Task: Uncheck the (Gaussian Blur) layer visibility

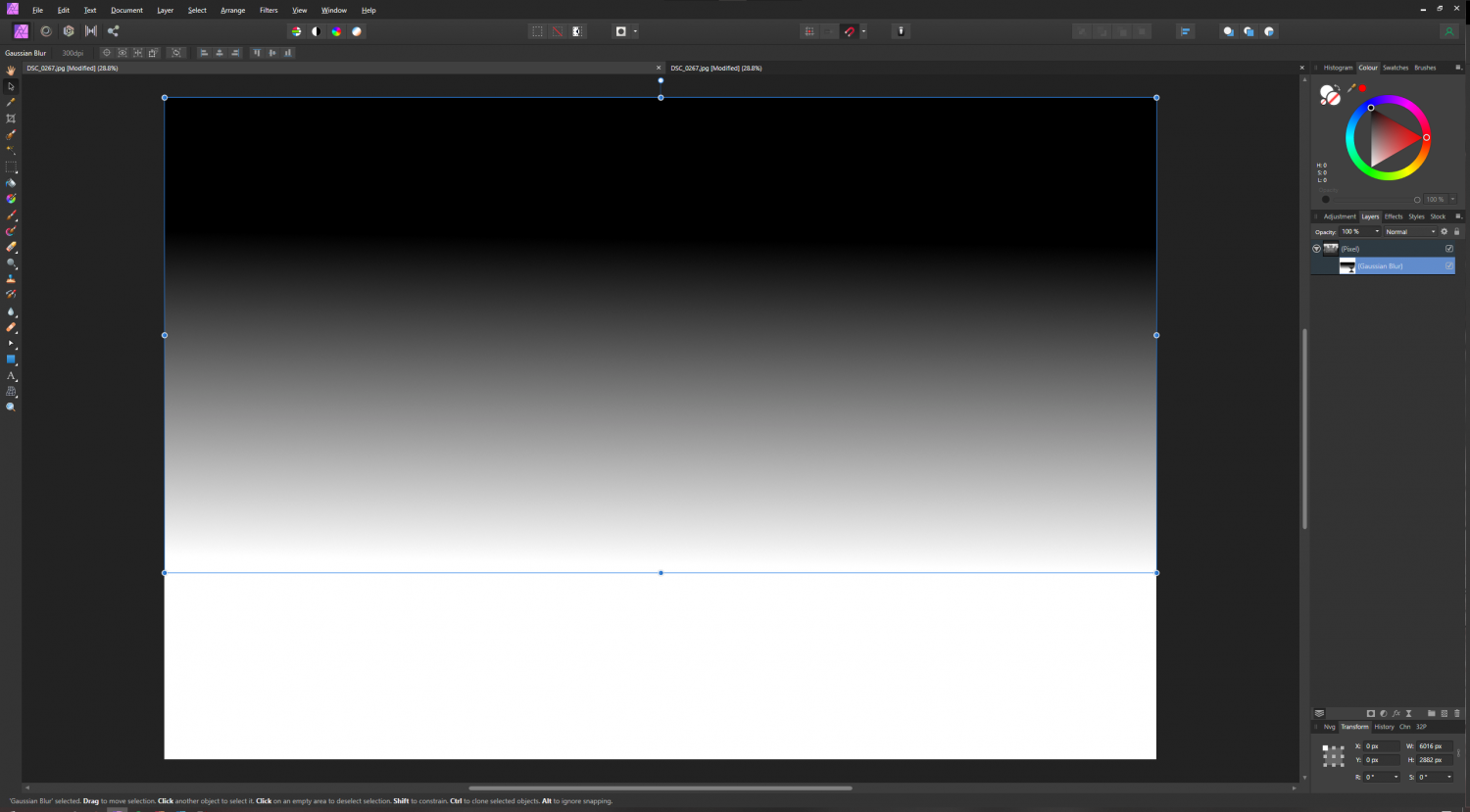Action: pos(1450,265)
